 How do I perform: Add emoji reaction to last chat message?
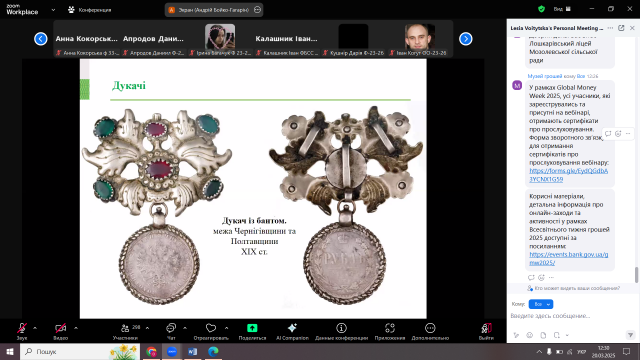click(541, 278)
